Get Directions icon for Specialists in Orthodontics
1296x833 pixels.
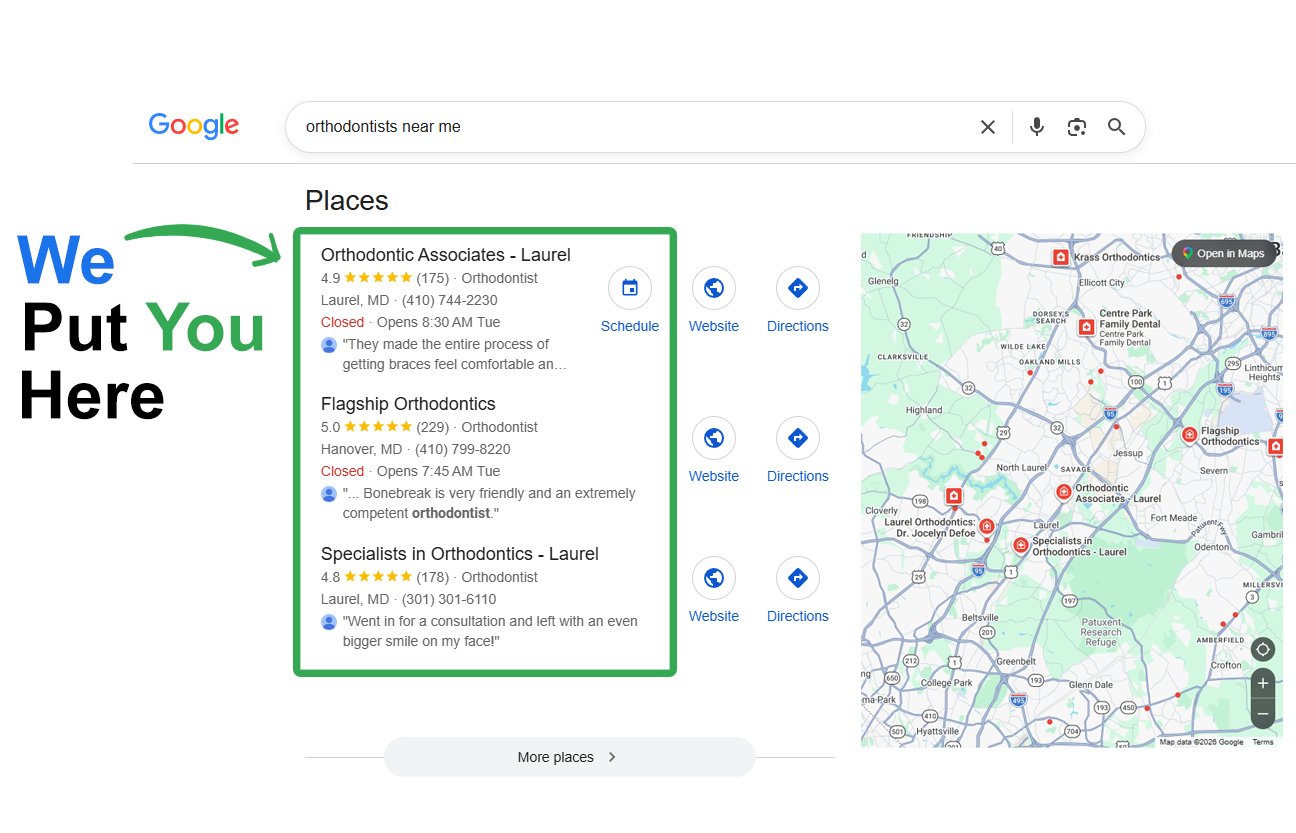[x=798, y=578]
